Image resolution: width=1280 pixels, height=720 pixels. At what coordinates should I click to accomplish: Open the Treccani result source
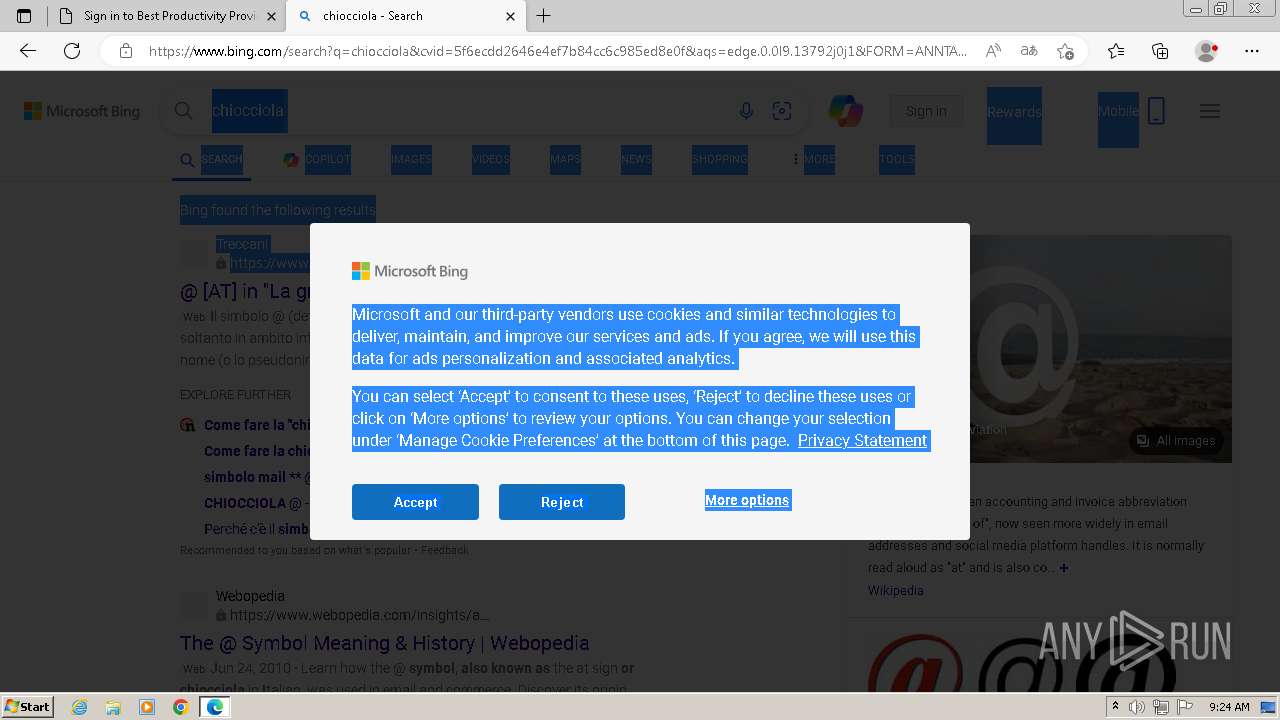click(243, 244)
